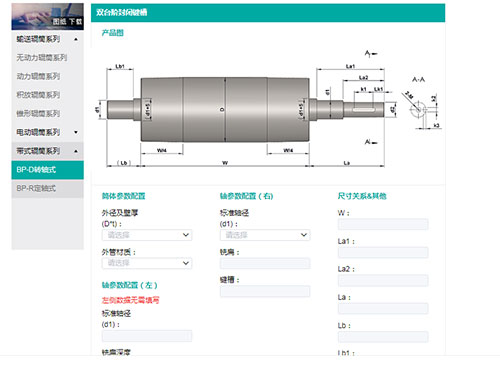Click the 轴参数配置（右） section title
This screenshot has width=500, height=375.
click(247, 196)
